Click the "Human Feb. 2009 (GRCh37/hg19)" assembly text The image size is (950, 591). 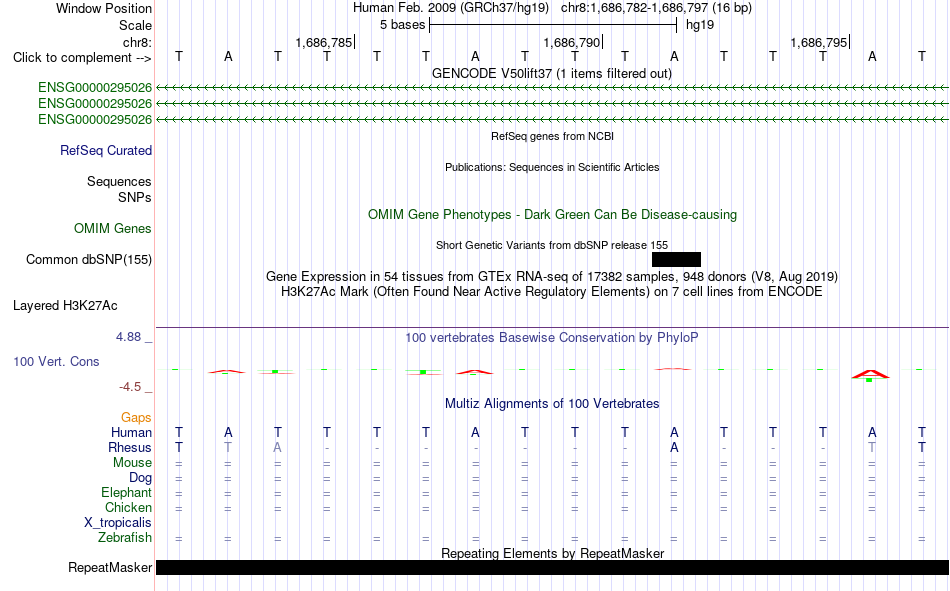pyautogui.click(x=451, y=8)
